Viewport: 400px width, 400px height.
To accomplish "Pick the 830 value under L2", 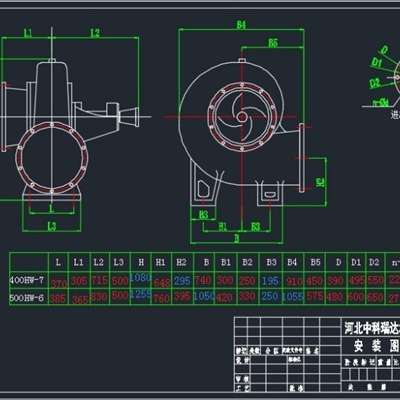I will (x=99, y=297).
